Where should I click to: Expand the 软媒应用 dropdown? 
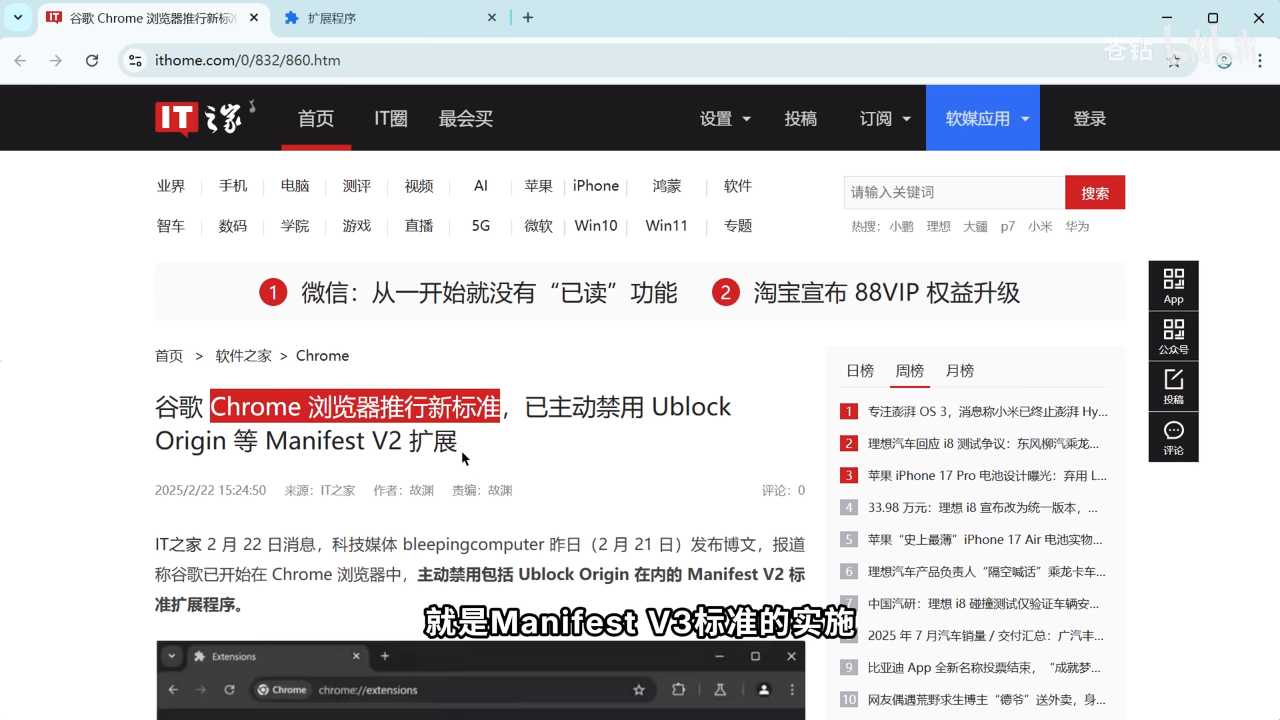click(983, 118)
